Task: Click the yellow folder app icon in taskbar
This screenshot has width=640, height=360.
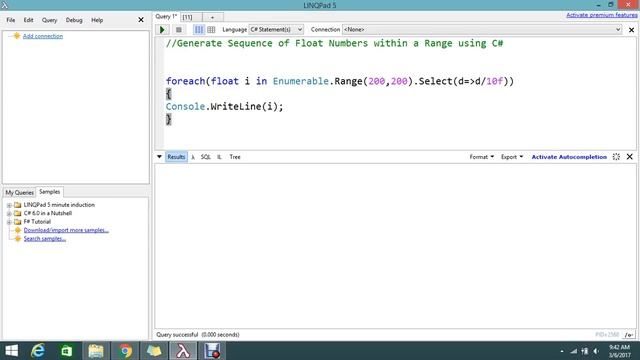Action: pos(154,351)
